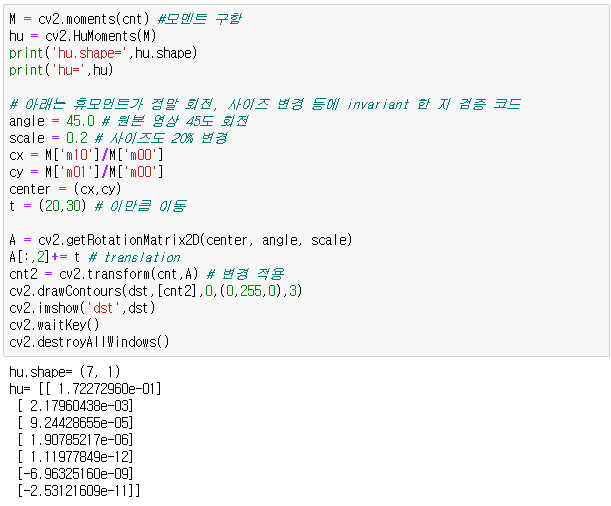Click the print('hu=',hu) line

[x=61, y=70]
